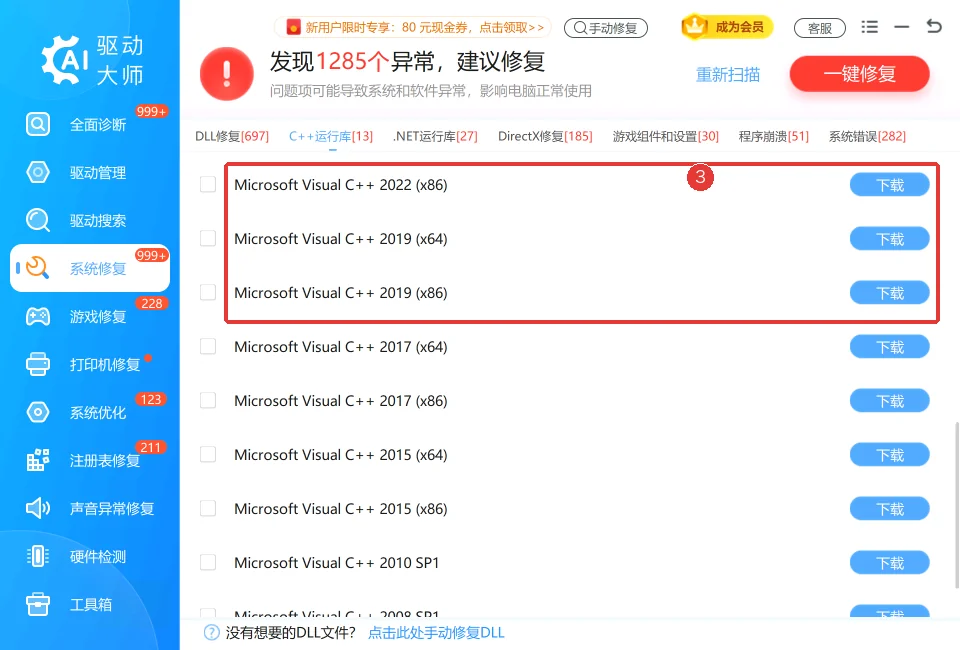The height and width of the screenshot is (650, 960).
Task: Download Microsoft Visual C++ 2015 (x64)
Action: (890, 455)
